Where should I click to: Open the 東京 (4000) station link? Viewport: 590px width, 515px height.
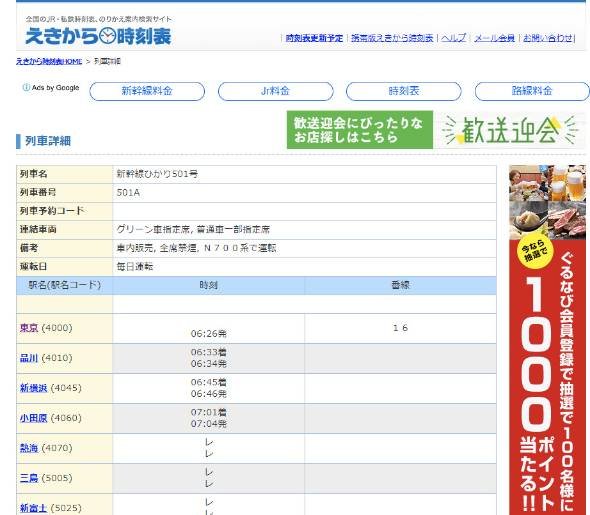(29, 328)
